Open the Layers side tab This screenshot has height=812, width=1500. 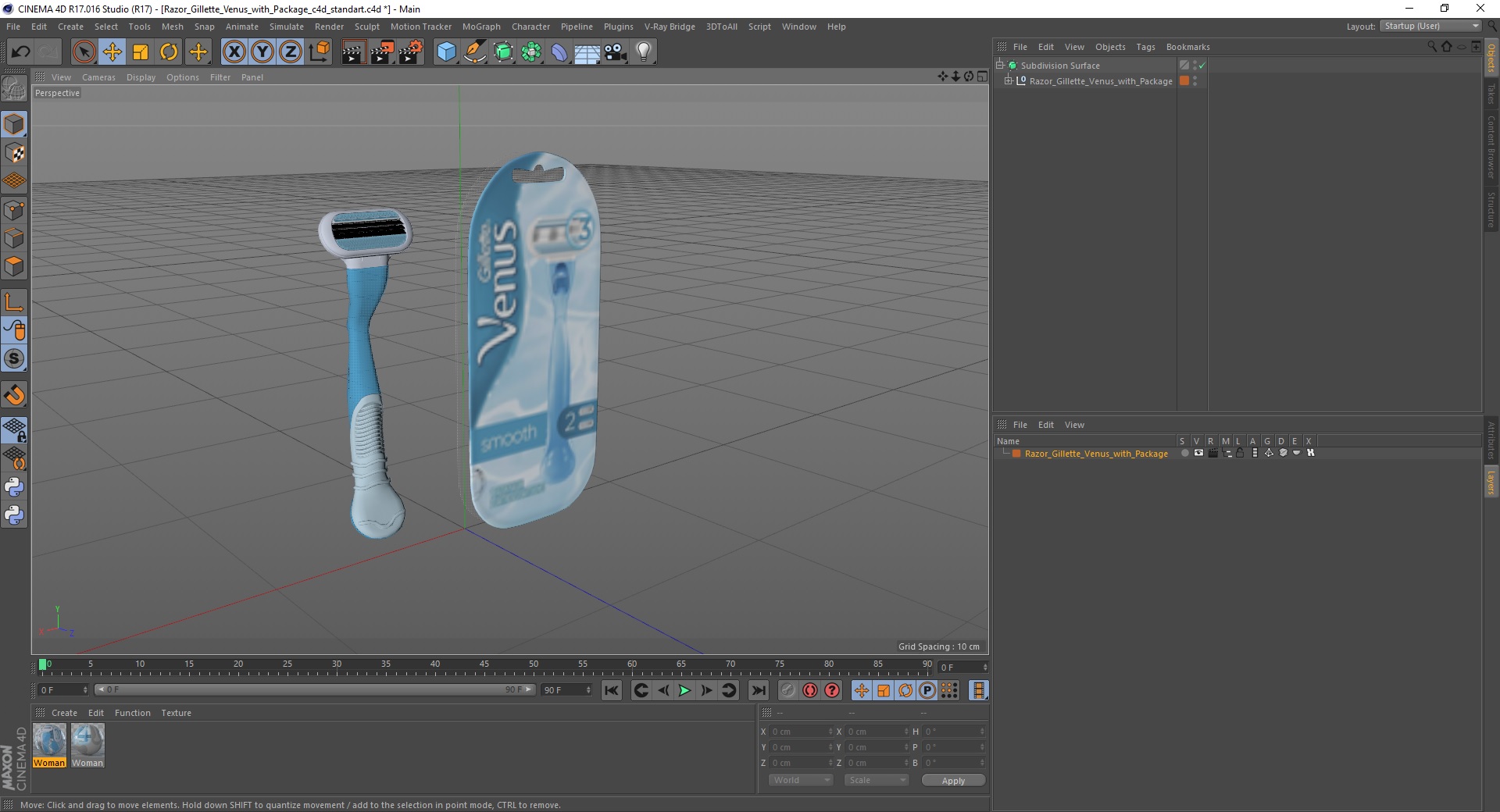coord(1491,482)
